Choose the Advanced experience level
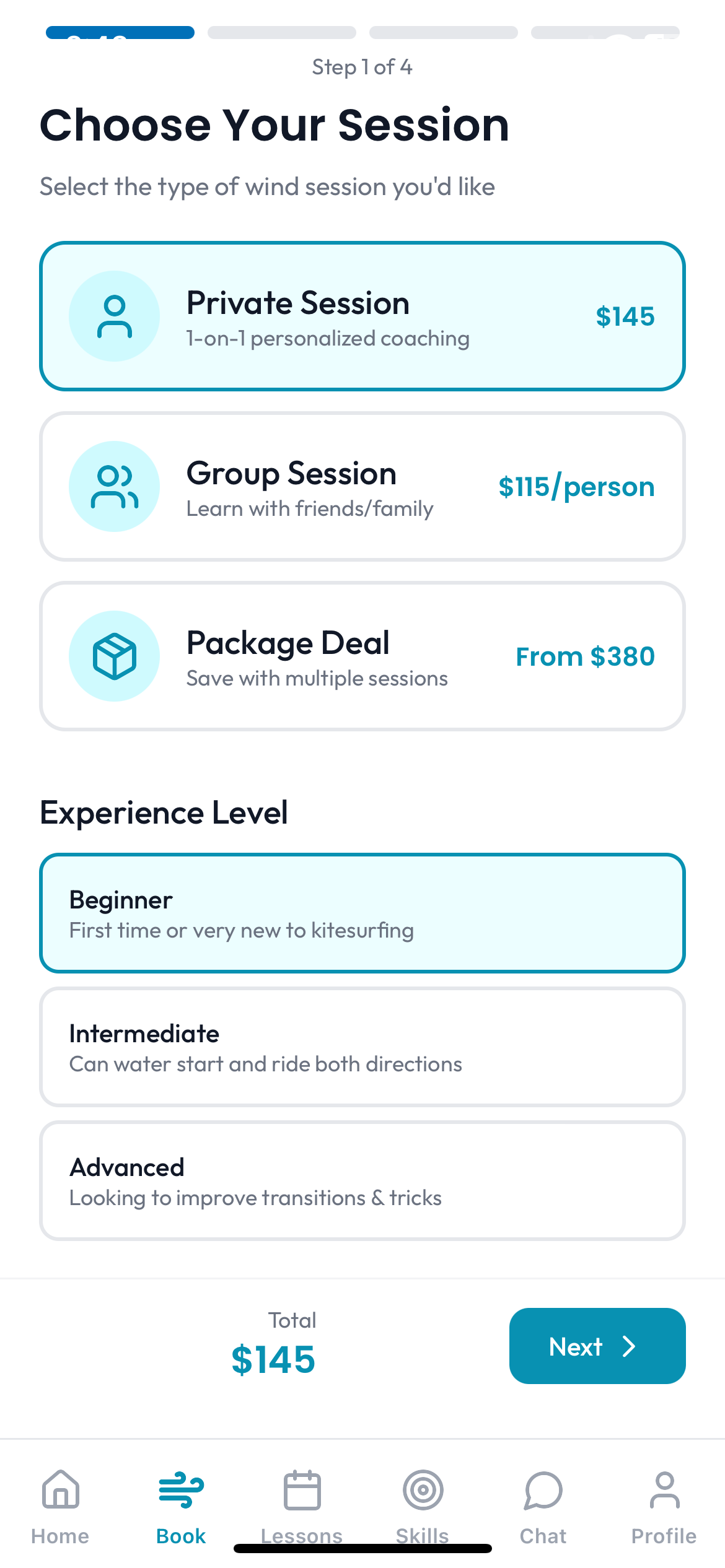 [362, 1181]
